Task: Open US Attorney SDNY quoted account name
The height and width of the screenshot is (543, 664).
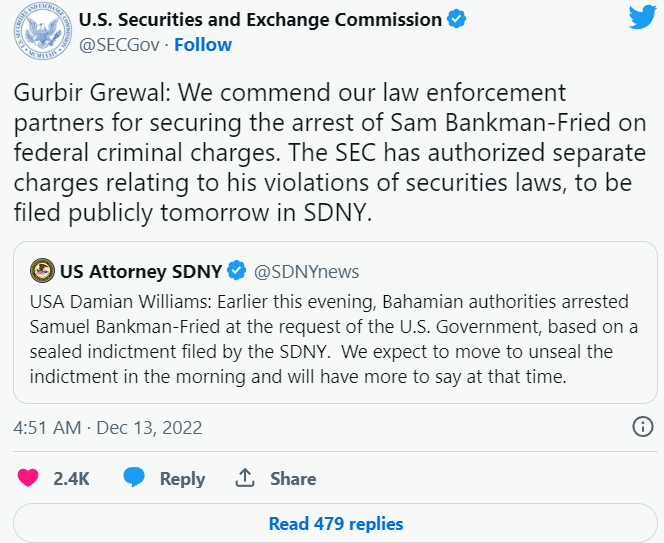Action: tap(141, 271)
